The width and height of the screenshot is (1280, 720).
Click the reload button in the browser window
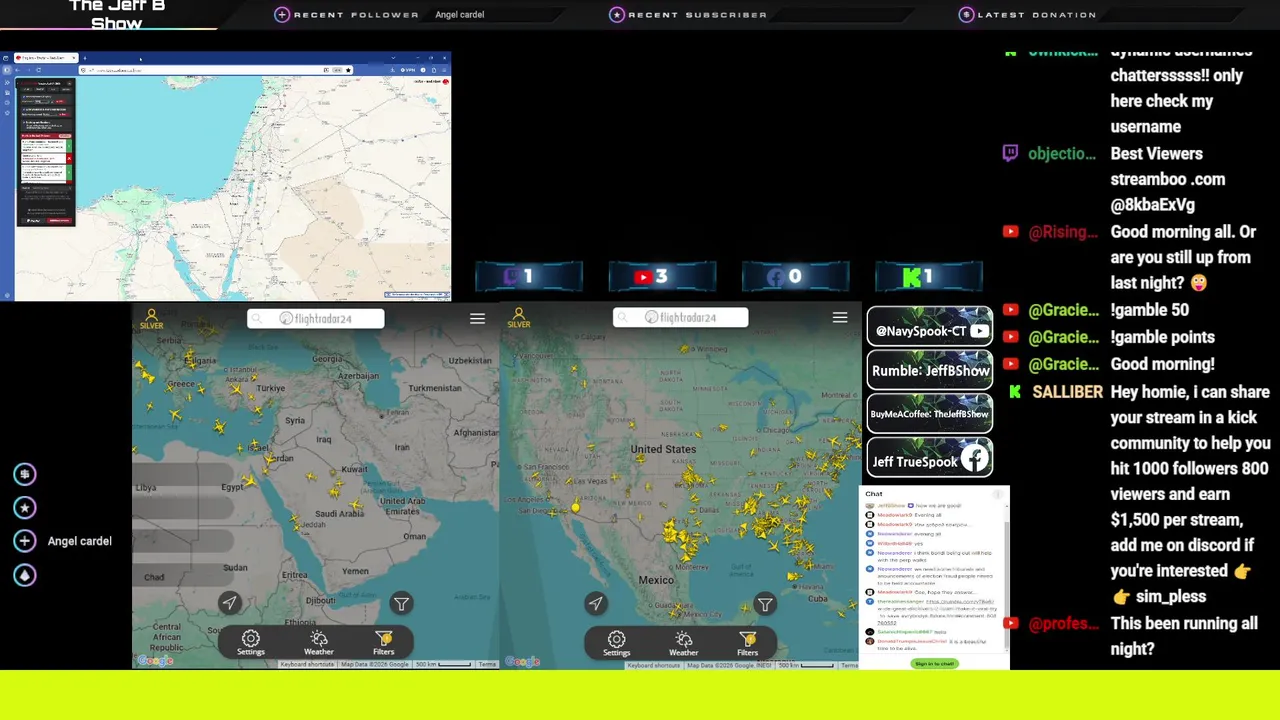(39, 70)
